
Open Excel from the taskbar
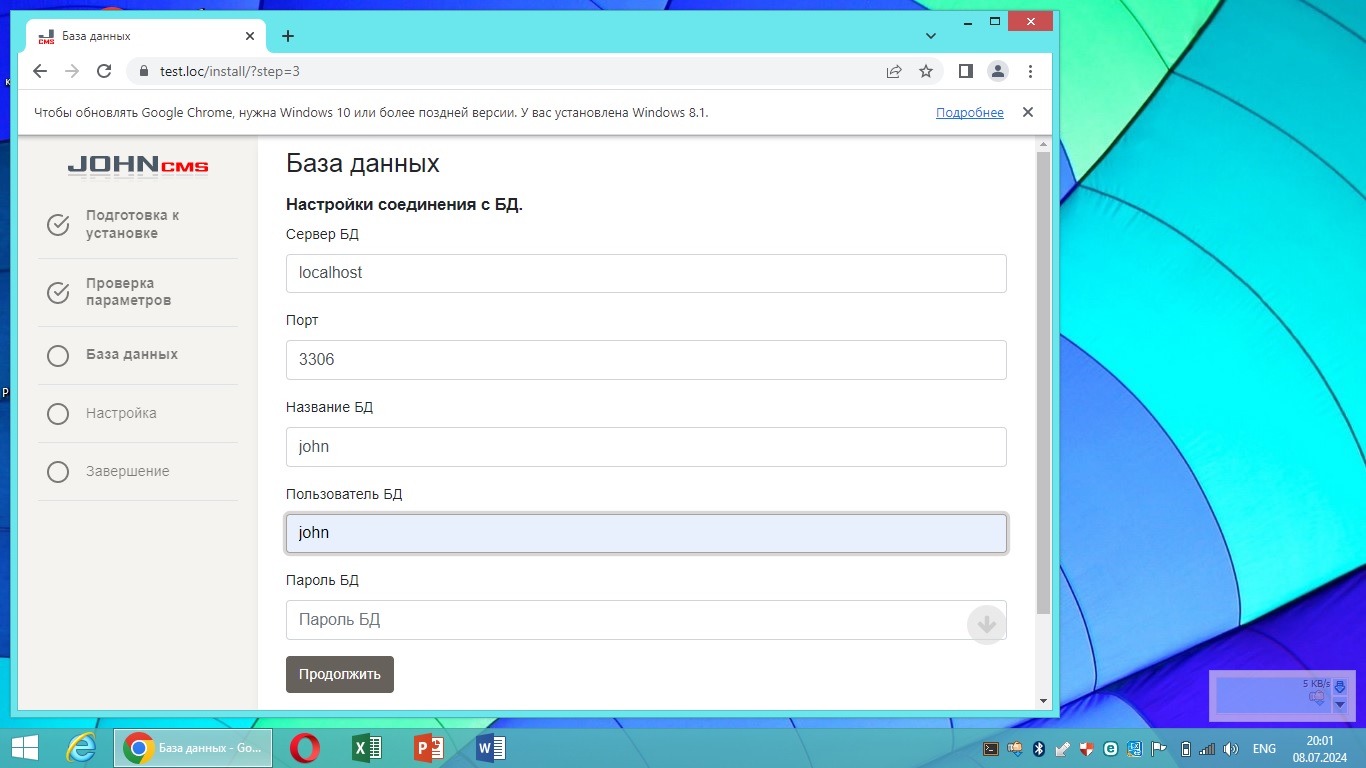pos(367,748)
